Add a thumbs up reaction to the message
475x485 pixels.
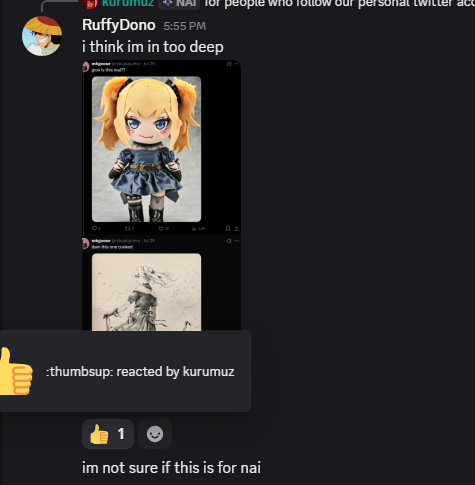(108, 434)
